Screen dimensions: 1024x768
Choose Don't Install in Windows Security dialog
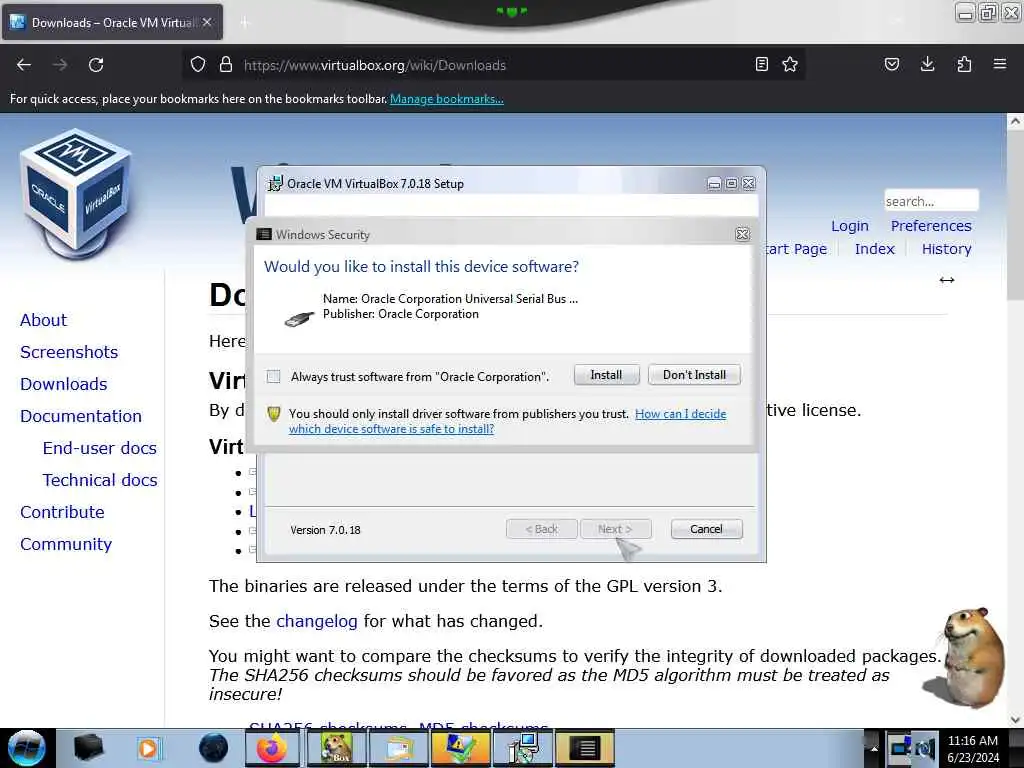[694, 375]
